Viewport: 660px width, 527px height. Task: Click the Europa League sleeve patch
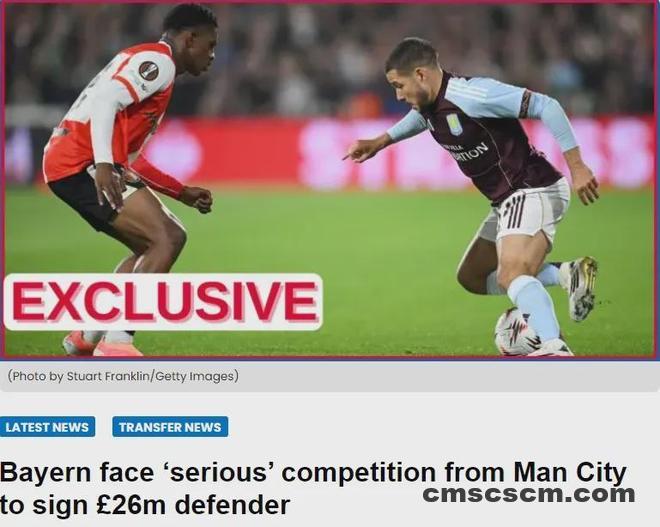[x=149, y=70]
